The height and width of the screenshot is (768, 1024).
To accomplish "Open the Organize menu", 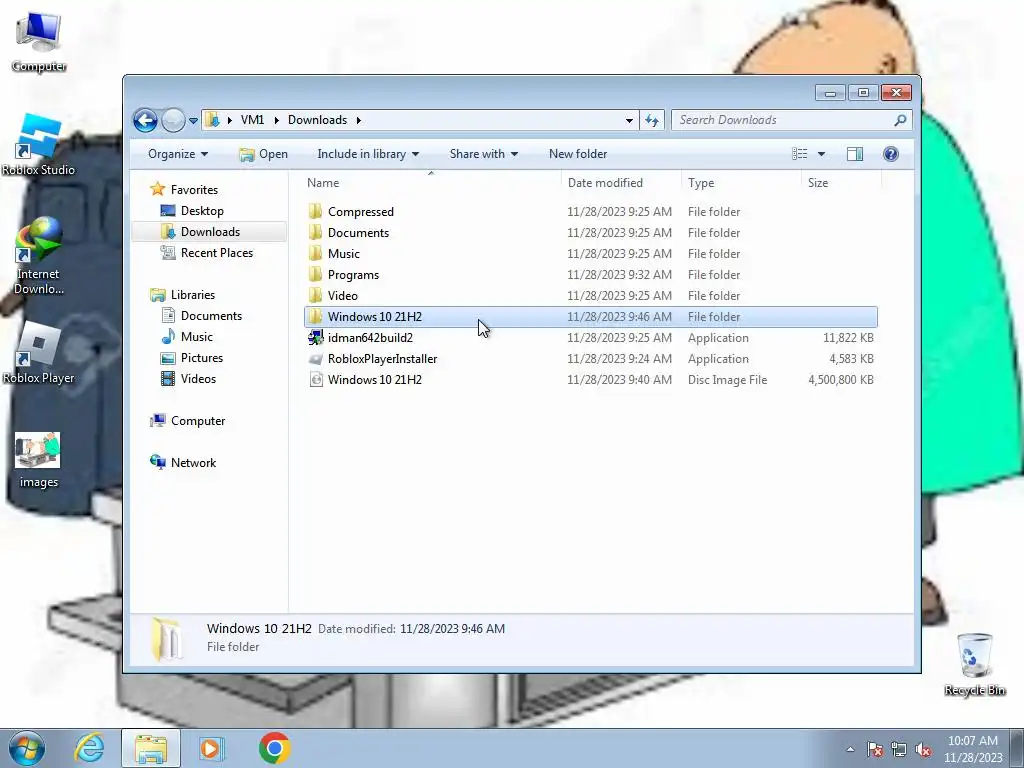I will coord(178,154).
